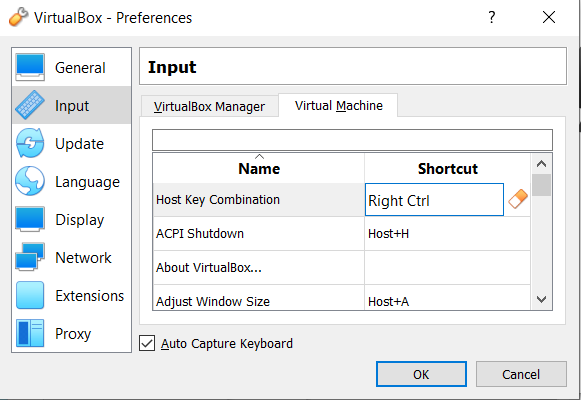
Task: Open the Language globe icon
Action: tap(30, 181)
